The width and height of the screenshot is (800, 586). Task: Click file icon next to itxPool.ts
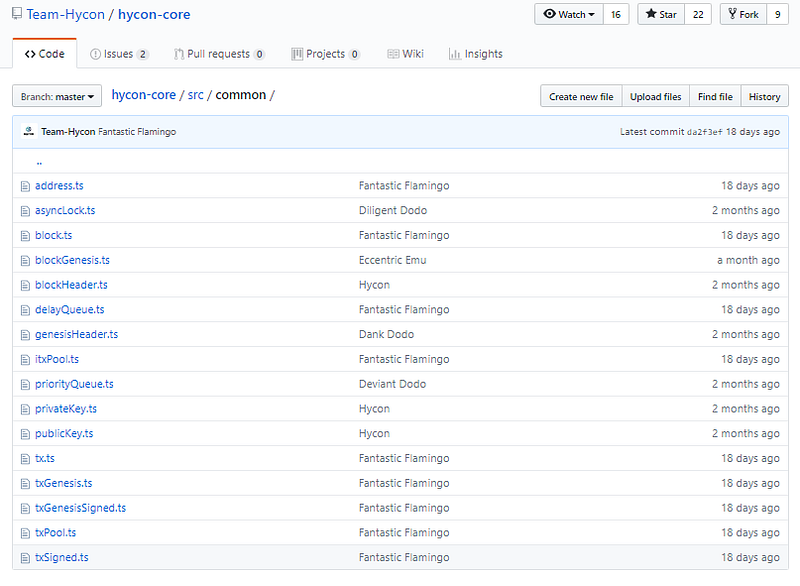[26, 360]
